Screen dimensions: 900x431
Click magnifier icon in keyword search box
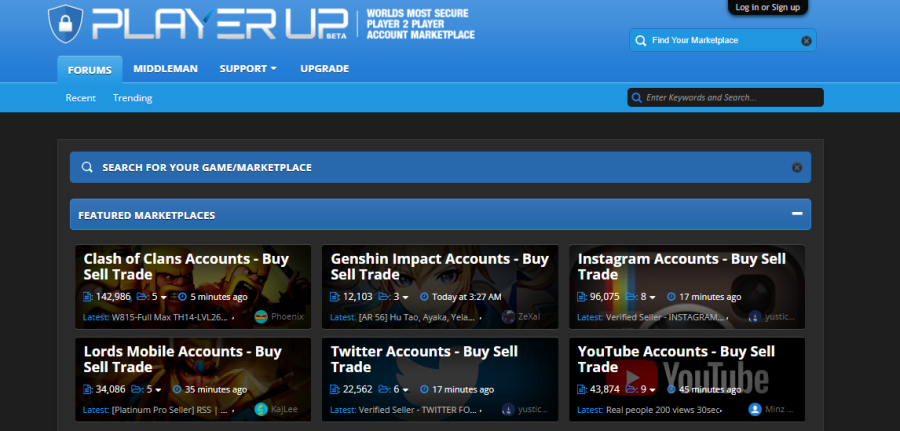[637, 98]
